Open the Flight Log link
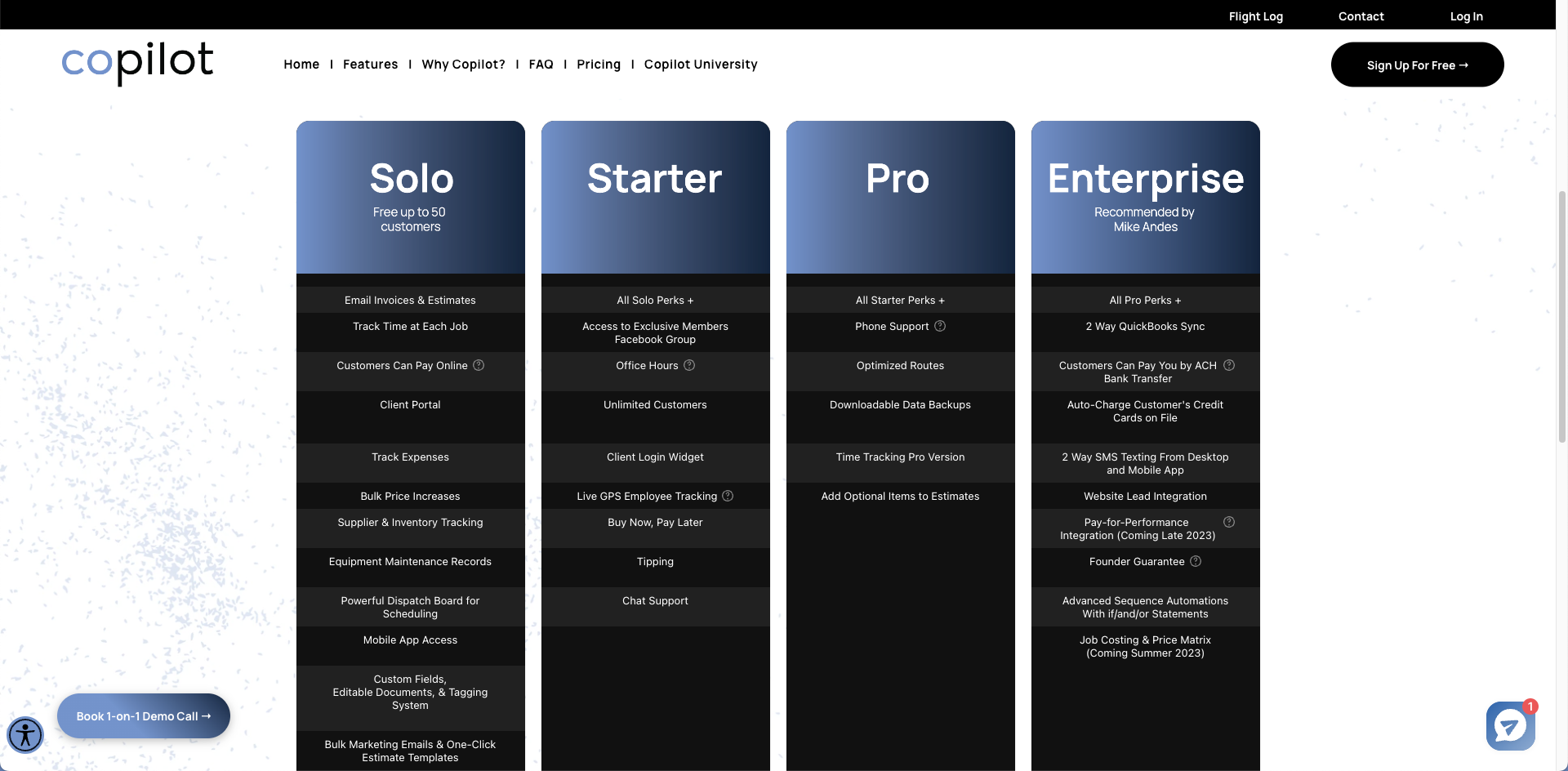 1256,16
